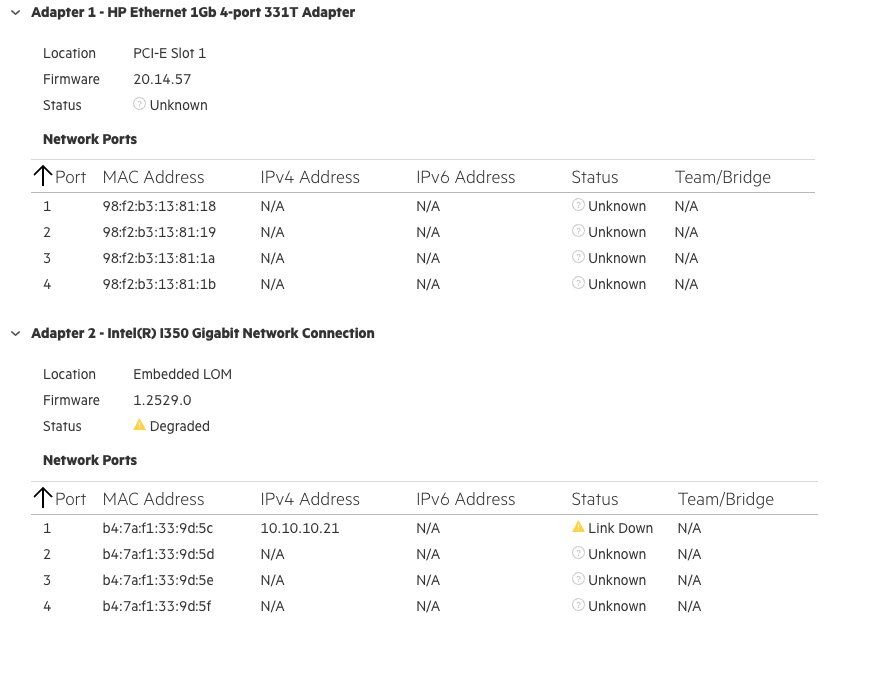Viewport: 876px width, 695px height.
Task: Select MAC address 98:f2:b3:13:81:18
Action: [x=159, y=206]
